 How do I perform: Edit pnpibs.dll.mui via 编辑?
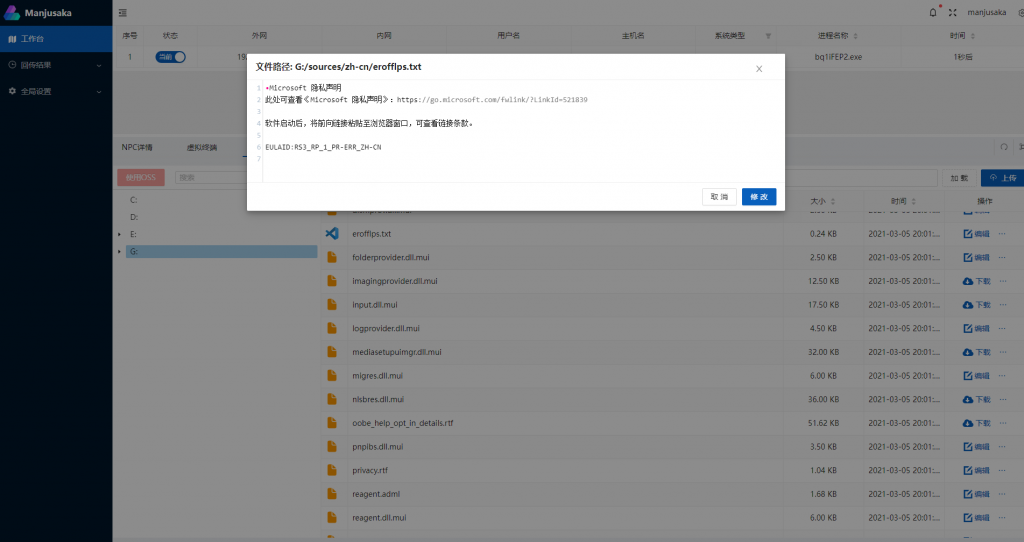coord(976,447)
